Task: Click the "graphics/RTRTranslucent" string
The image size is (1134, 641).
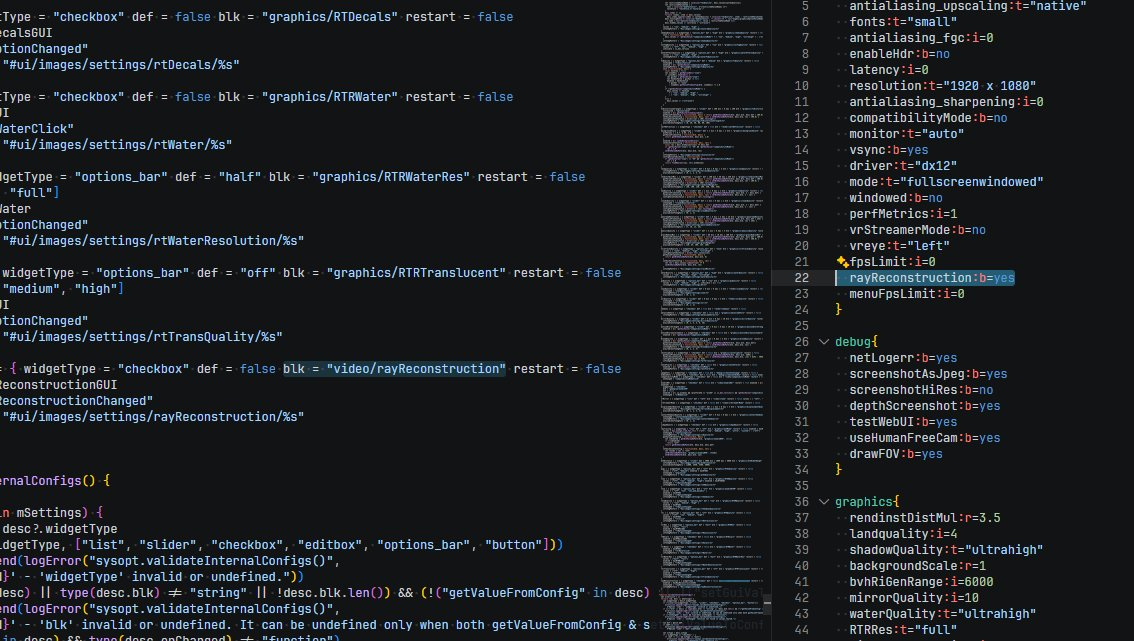Action: tap(416, 273)
